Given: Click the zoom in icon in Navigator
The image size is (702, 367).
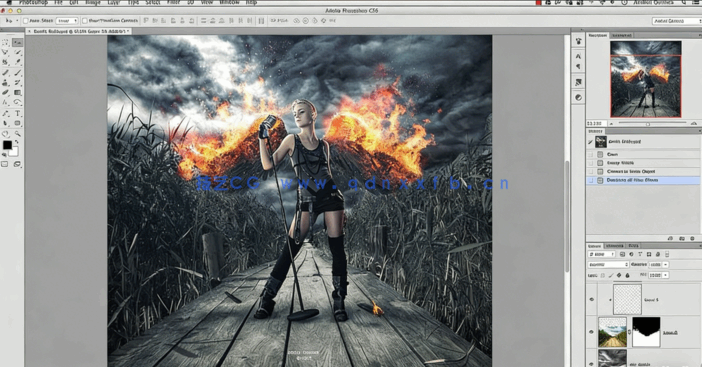Looking at the screenshot, I should 694,123.
